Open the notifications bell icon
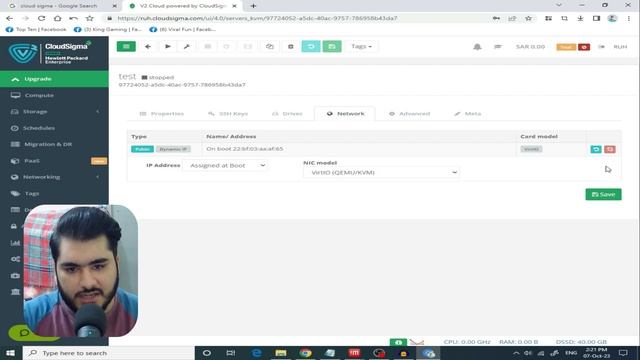Image resolution: width=640 pixels, height=360 pixels. pyautogui.click(x=477, y=47)
